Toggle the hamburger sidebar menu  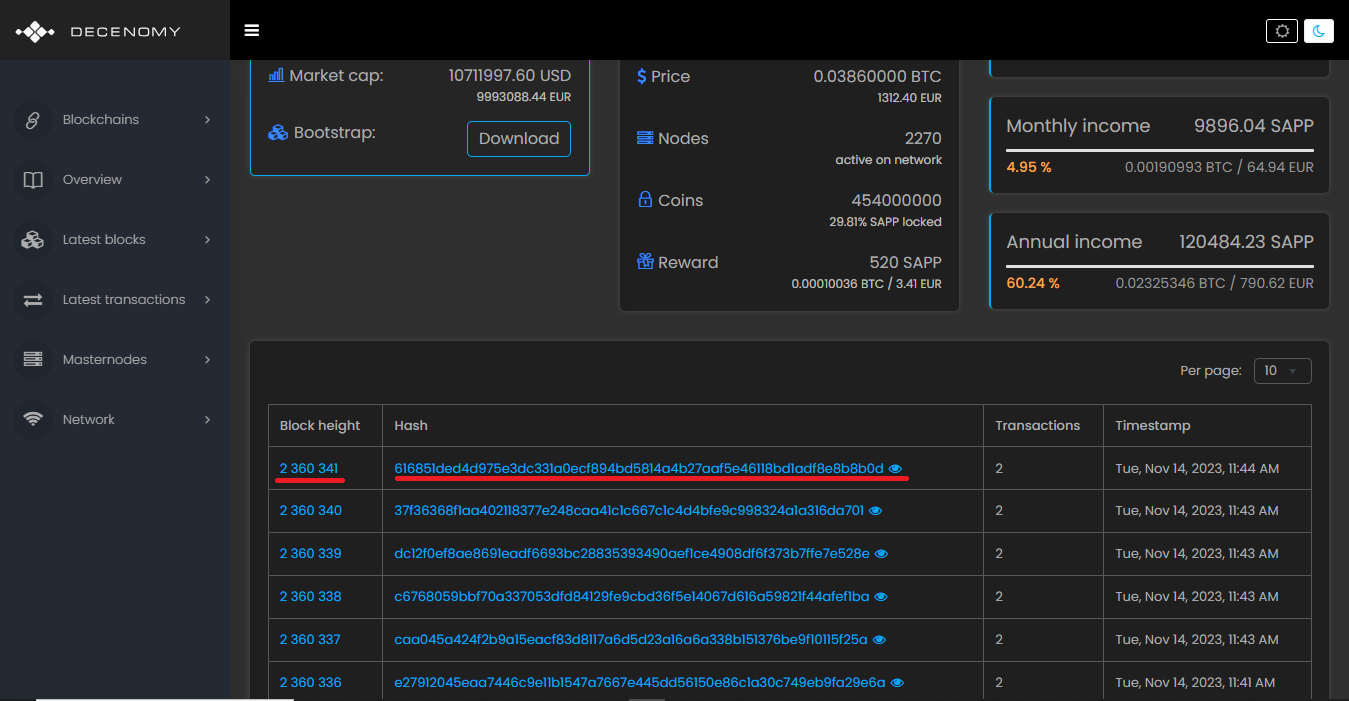pos(252,30)
